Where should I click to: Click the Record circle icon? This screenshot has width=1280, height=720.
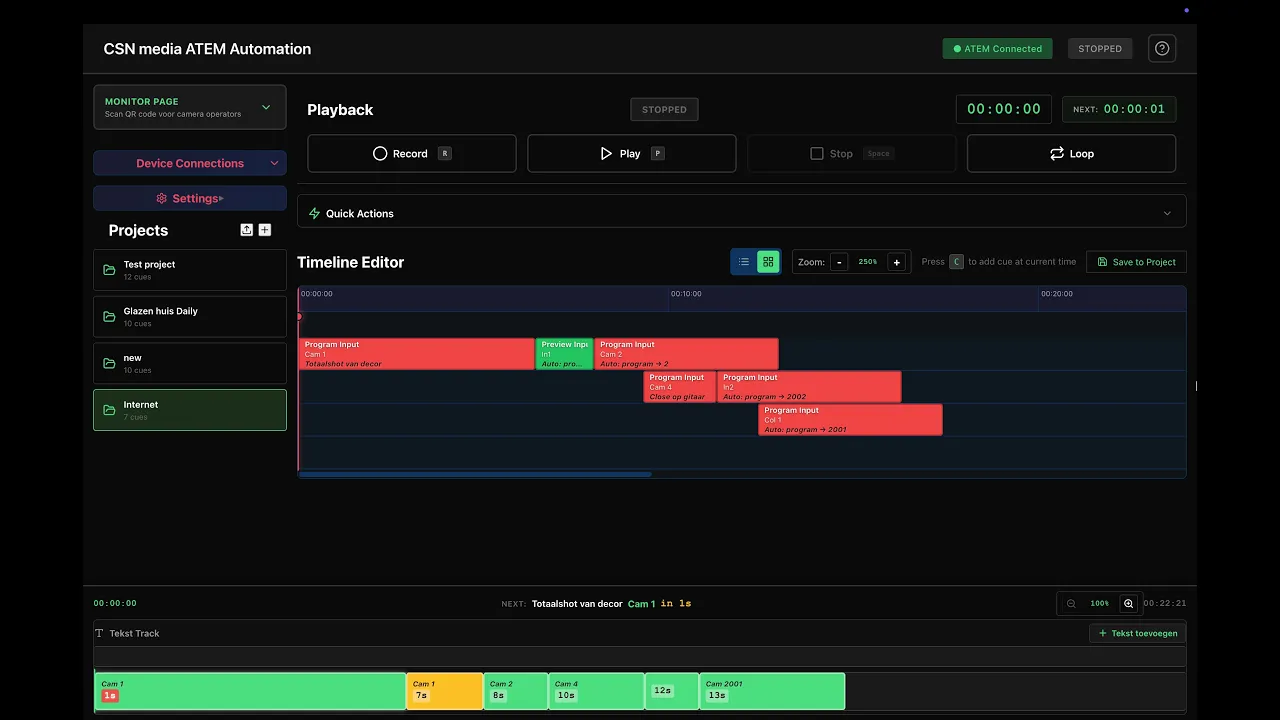coord(380,154)
